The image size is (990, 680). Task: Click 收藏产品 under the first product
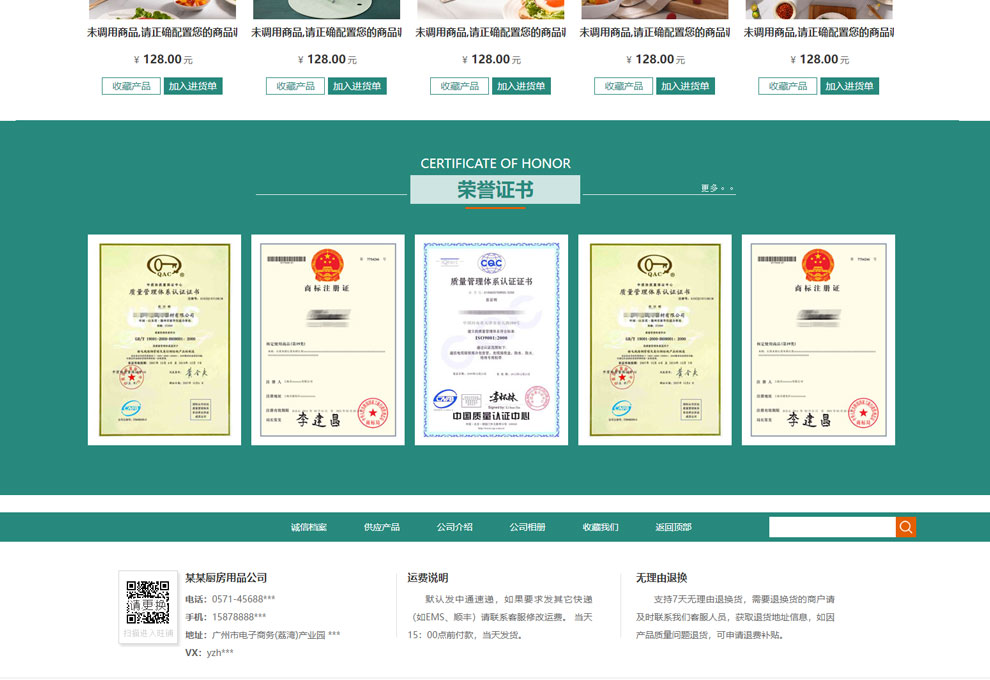coord(131,86)
